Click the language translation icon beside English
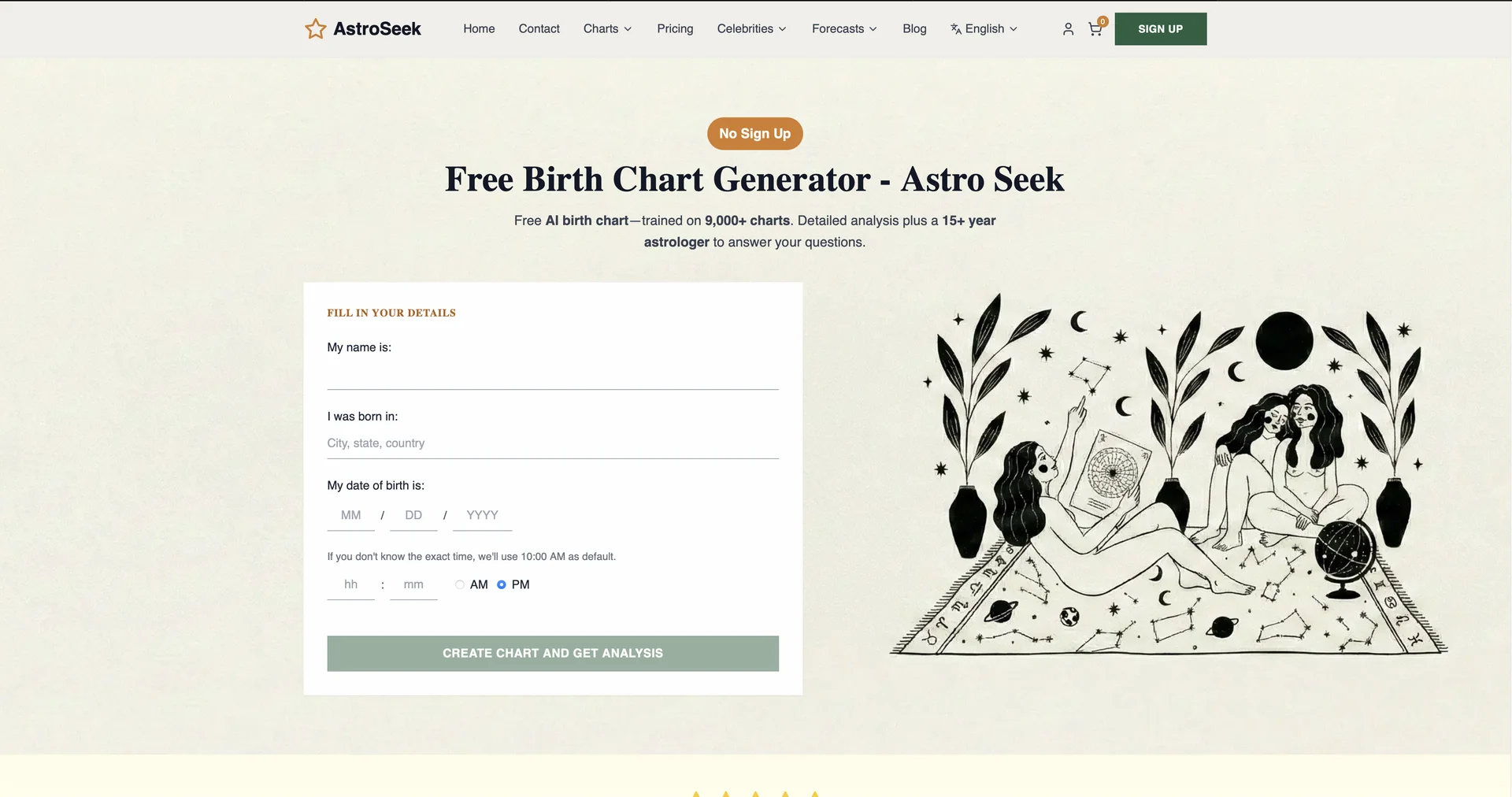The width and height of the screenshot is (1512, 797). pyautogui.click(x=954, y=28)
